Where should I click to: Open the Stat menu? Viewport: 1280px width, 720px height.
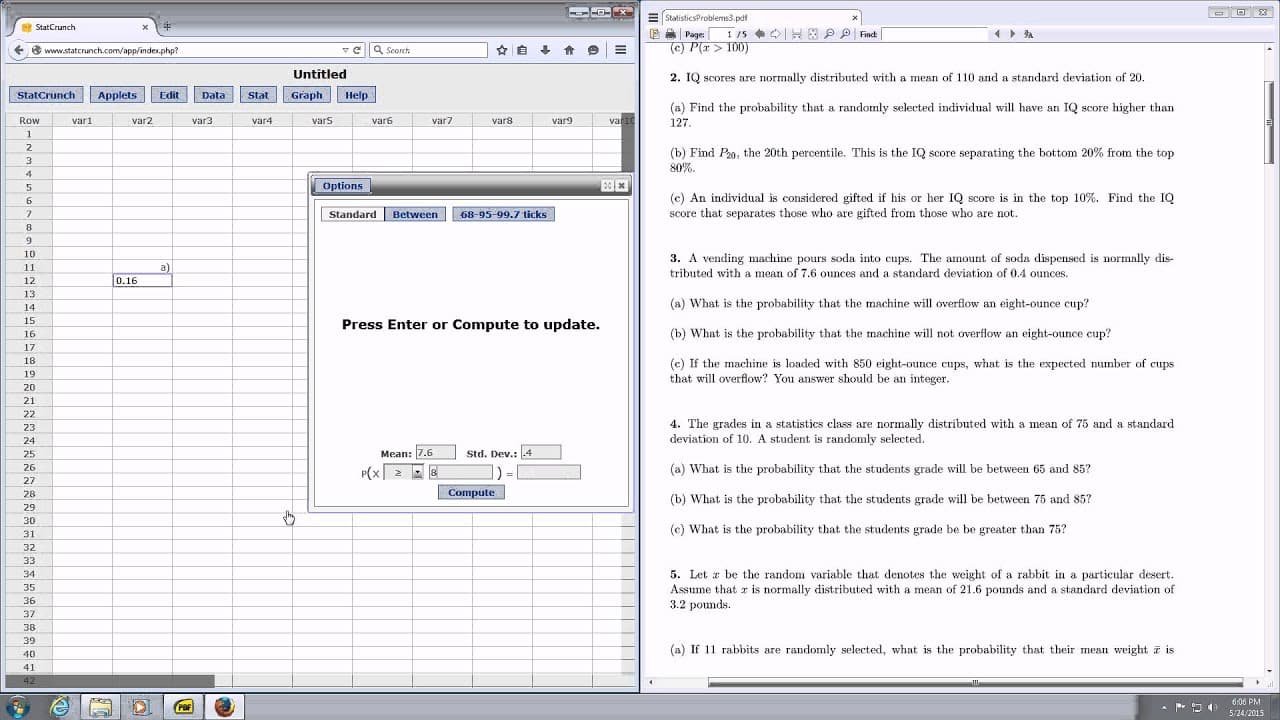(x=258, y=95)
